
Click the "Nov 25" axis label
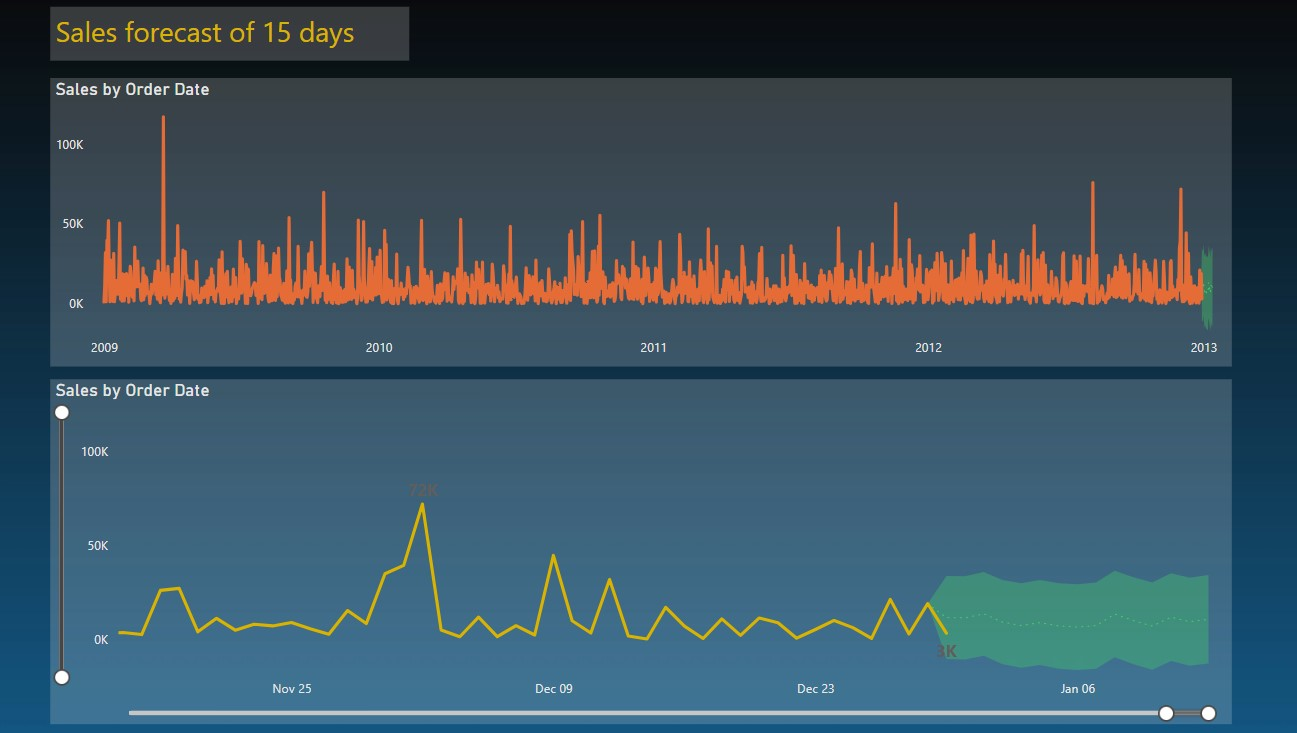coord(291,688)
